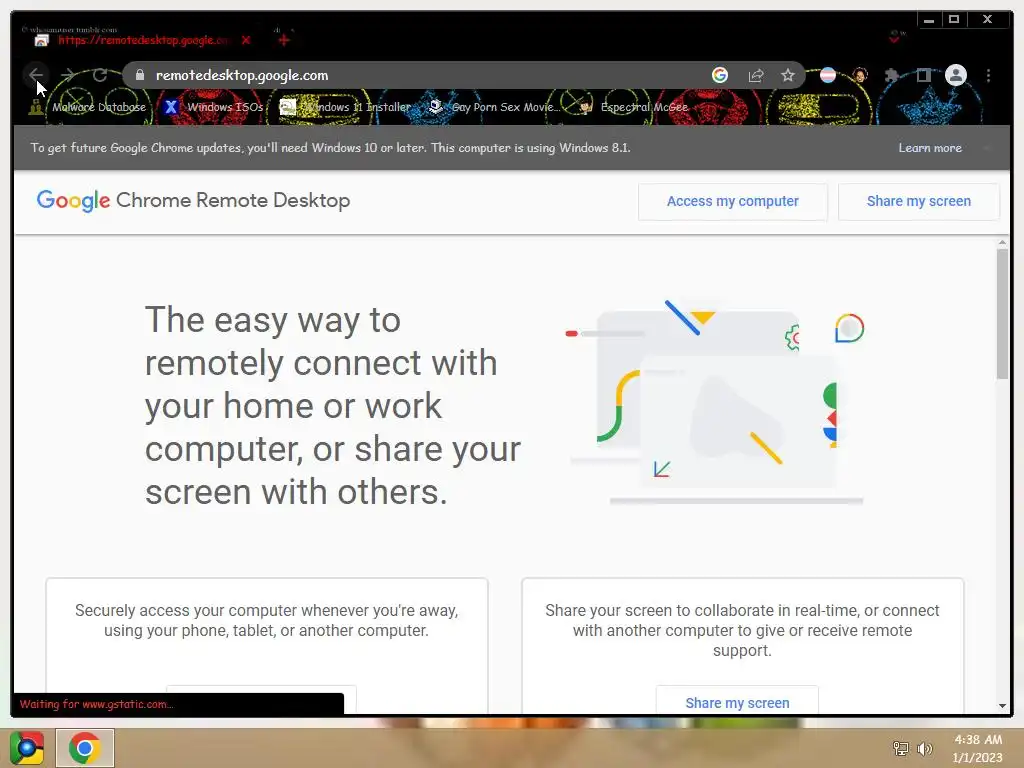Click the browser forward arrow
This screenshot has height=768, width=1024.
[x=67, y=76]
